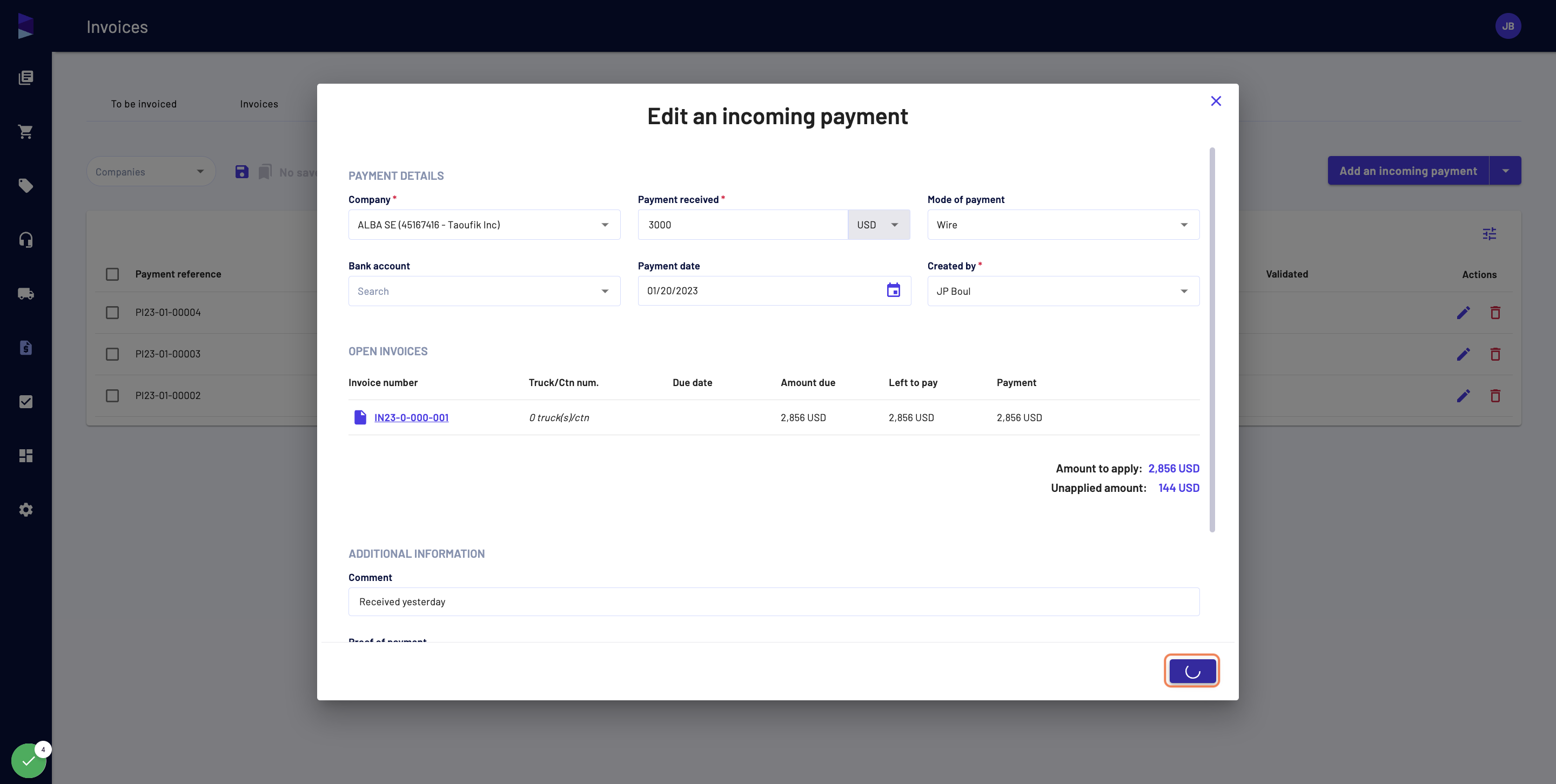Open the truck shipments sidebar icon
The width and height of the screenshot is (1556, 784).
pyautogui.click(x=25, y=294)
